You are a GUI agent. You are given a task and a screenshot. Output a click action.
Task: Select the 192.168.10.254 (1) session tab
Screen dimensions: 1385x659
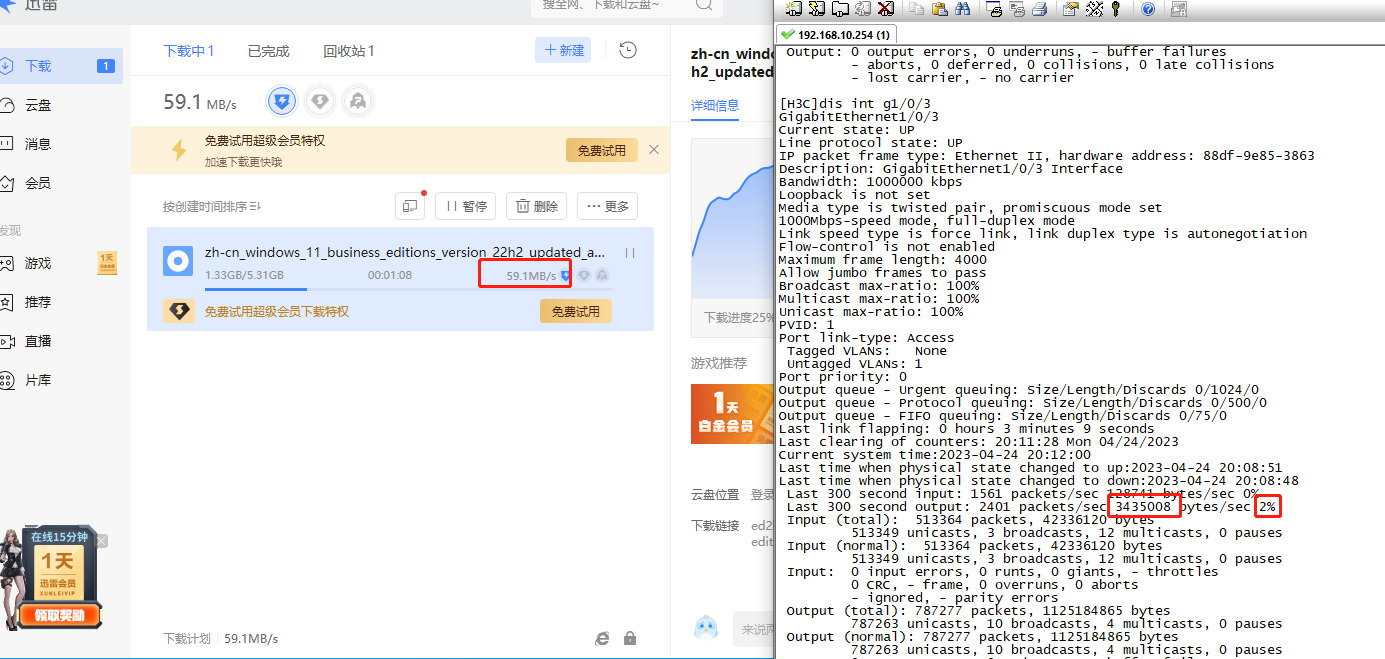tap(837, 35)
